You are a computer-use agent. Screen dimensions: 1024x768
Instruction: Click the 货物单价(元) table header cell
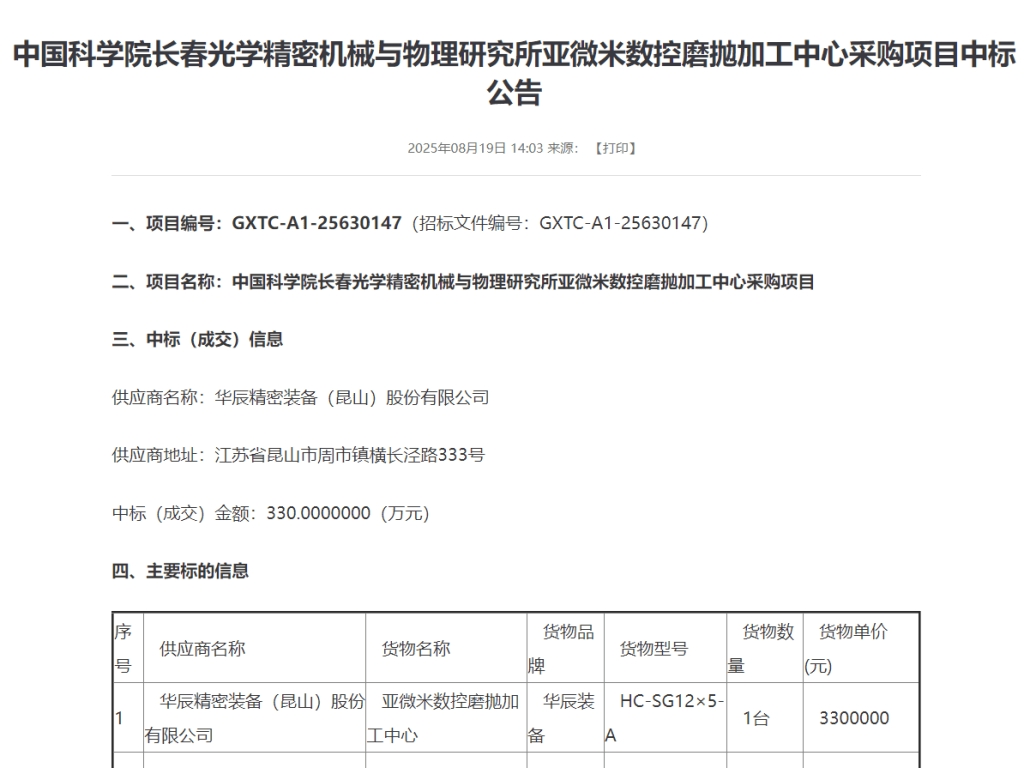click(x=861, y=648)
